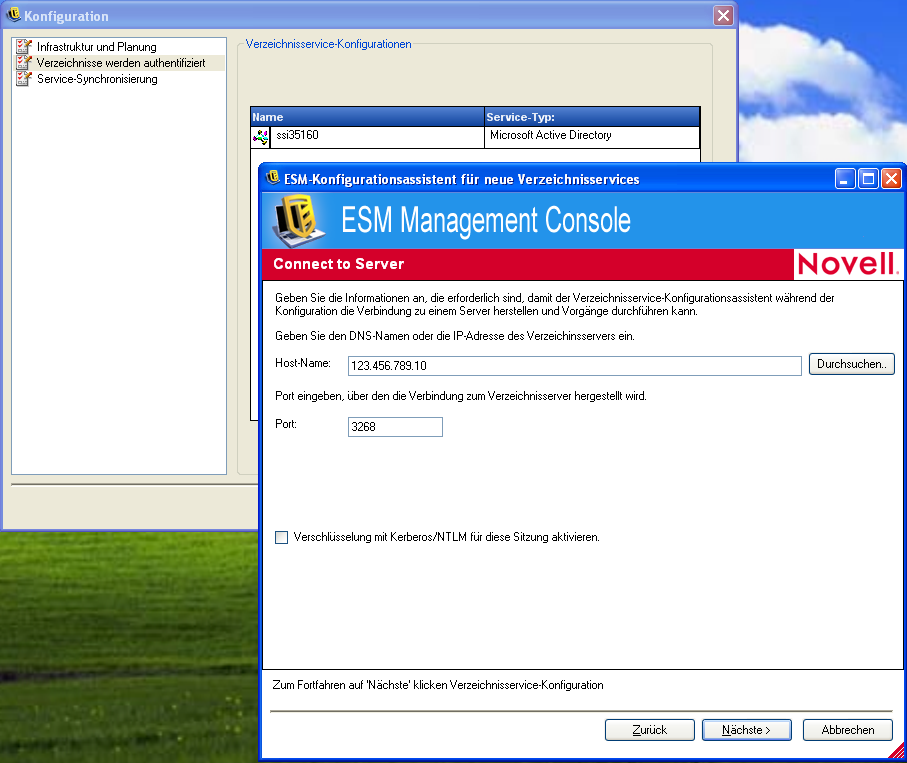Select the Microsoft Active Directory cell
This screenshot has height=763, width=907.
[592, 137]
